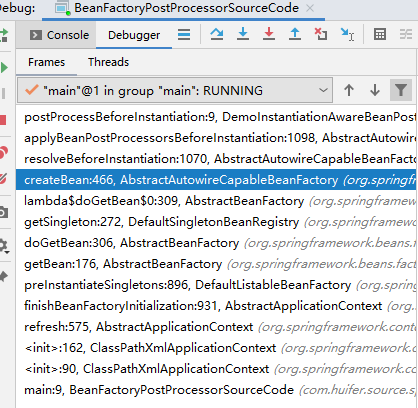The height and width of the screenshot is (408, 418).
Task: Stop debugging with red square icon
Action: tap(3, 120)
